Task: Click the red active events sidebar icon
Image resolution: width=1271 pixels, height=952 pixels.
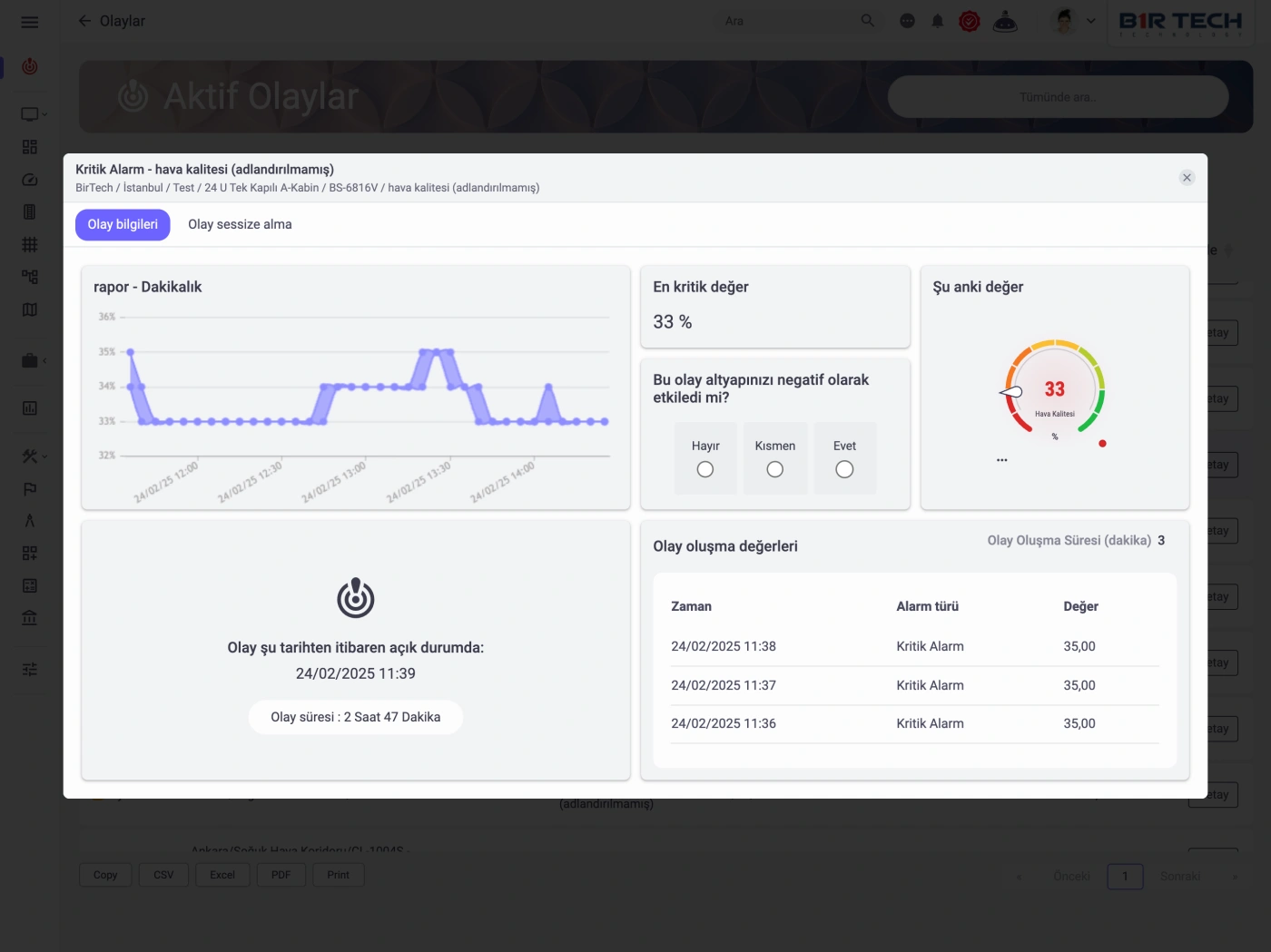Action: click(x=30, y=66)
